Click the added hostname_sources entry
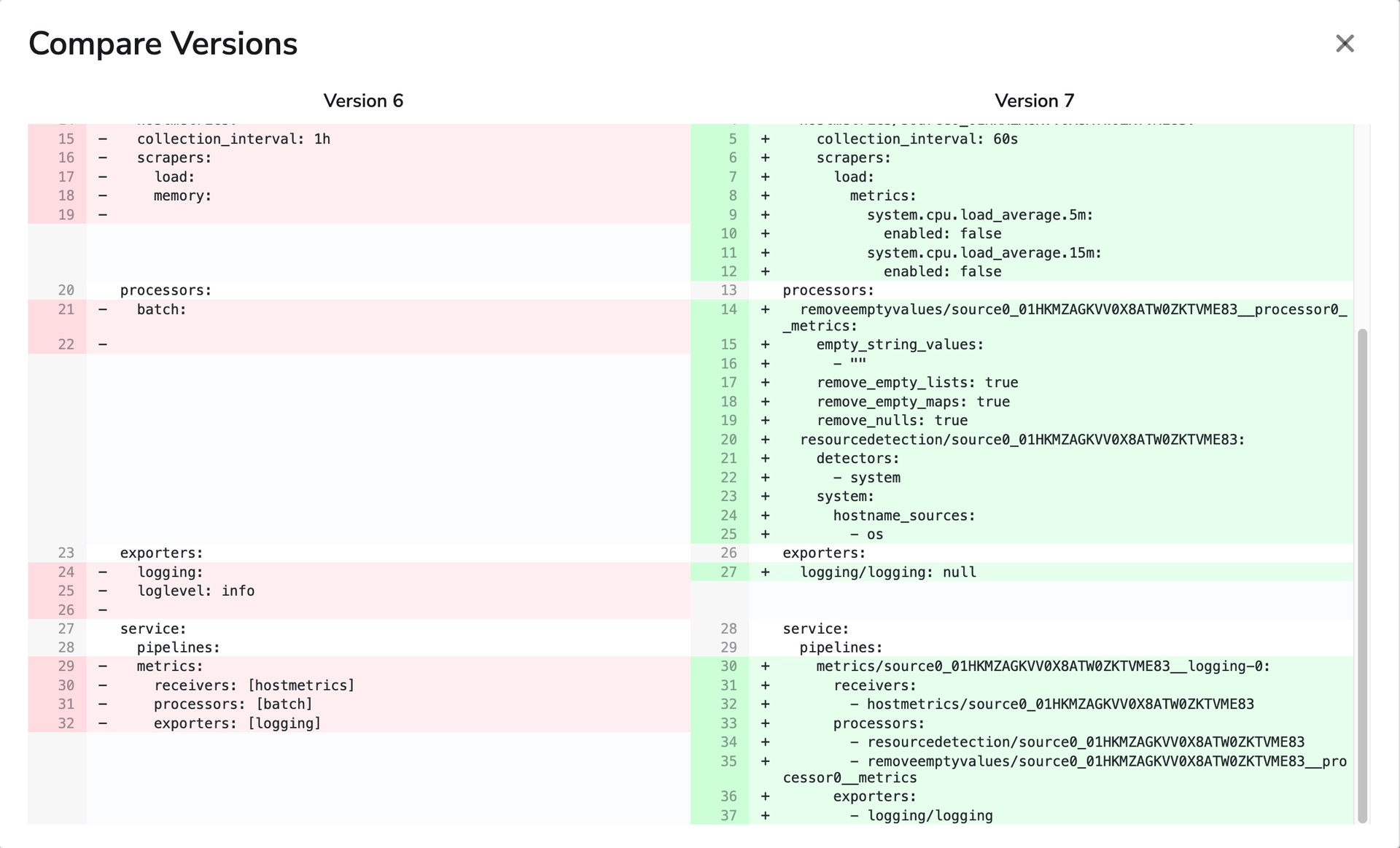The width and height of the screenshot is (1400, 848). tap(904, 516)
